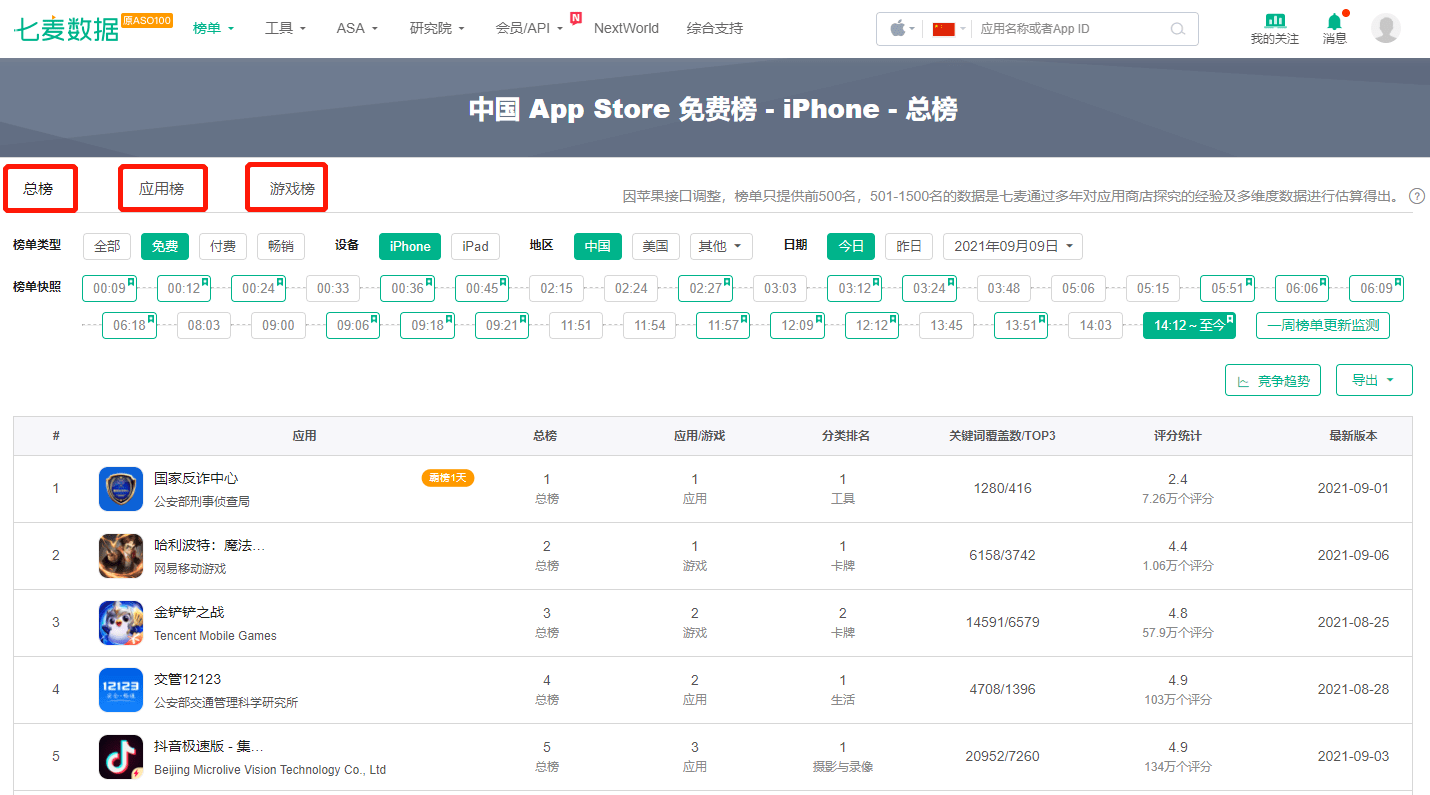1430x795 pixels.
Task: Open NextWorld menu item
Action: [626, 28]
